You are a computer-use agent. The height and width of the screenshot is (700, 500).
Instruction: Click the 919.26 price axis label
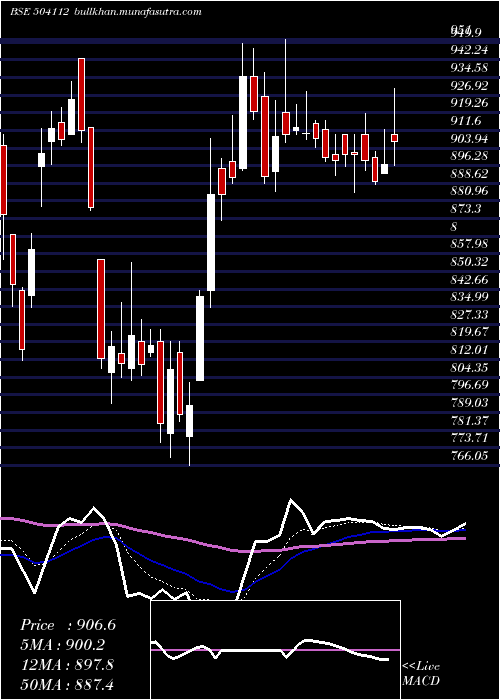point(469,103)
